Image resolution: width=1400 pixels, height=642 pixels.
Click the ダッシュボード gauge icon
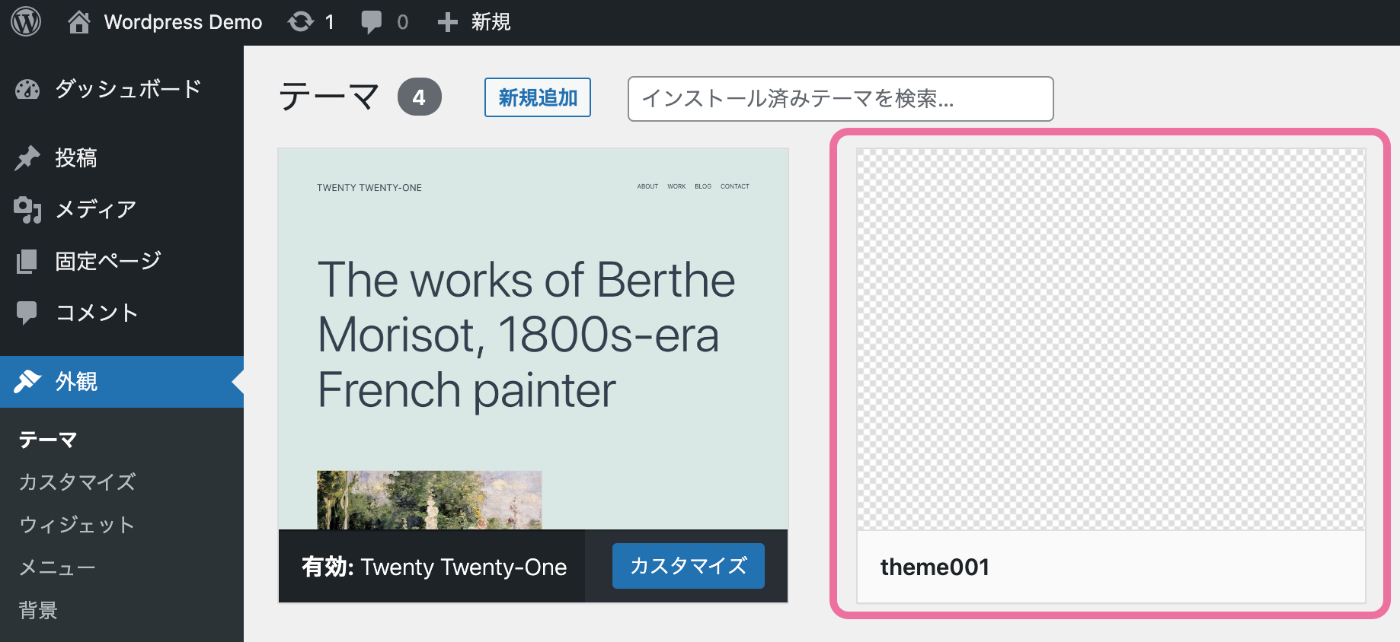[27, 90]
